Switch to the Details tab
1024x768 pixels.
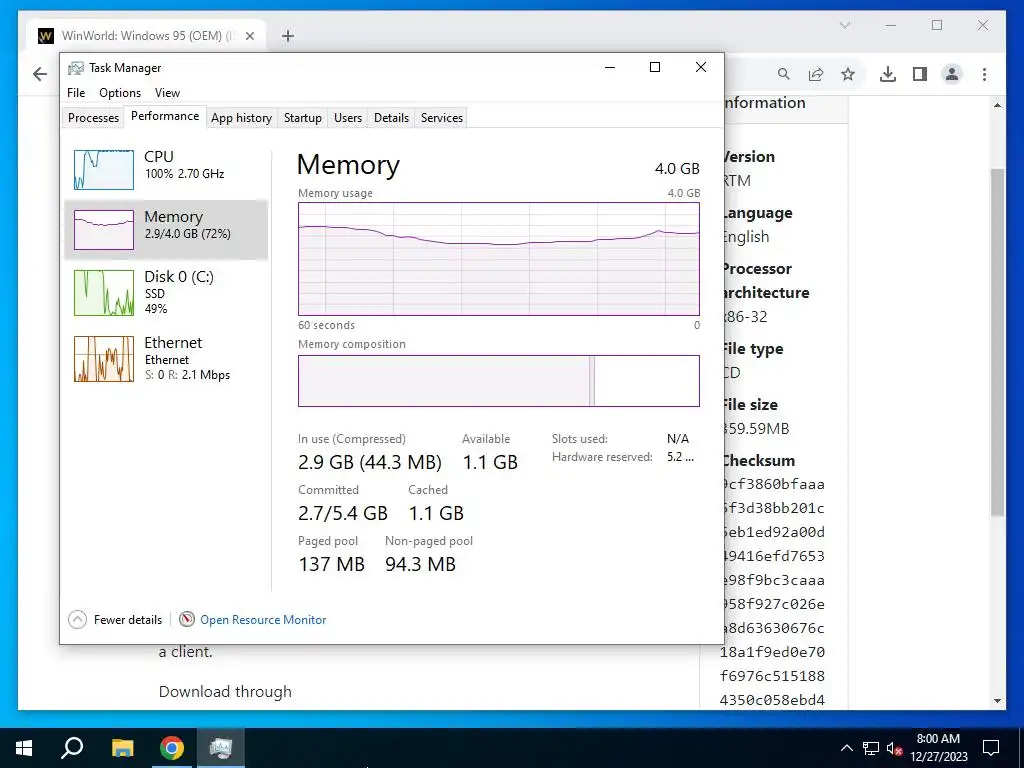391,118
